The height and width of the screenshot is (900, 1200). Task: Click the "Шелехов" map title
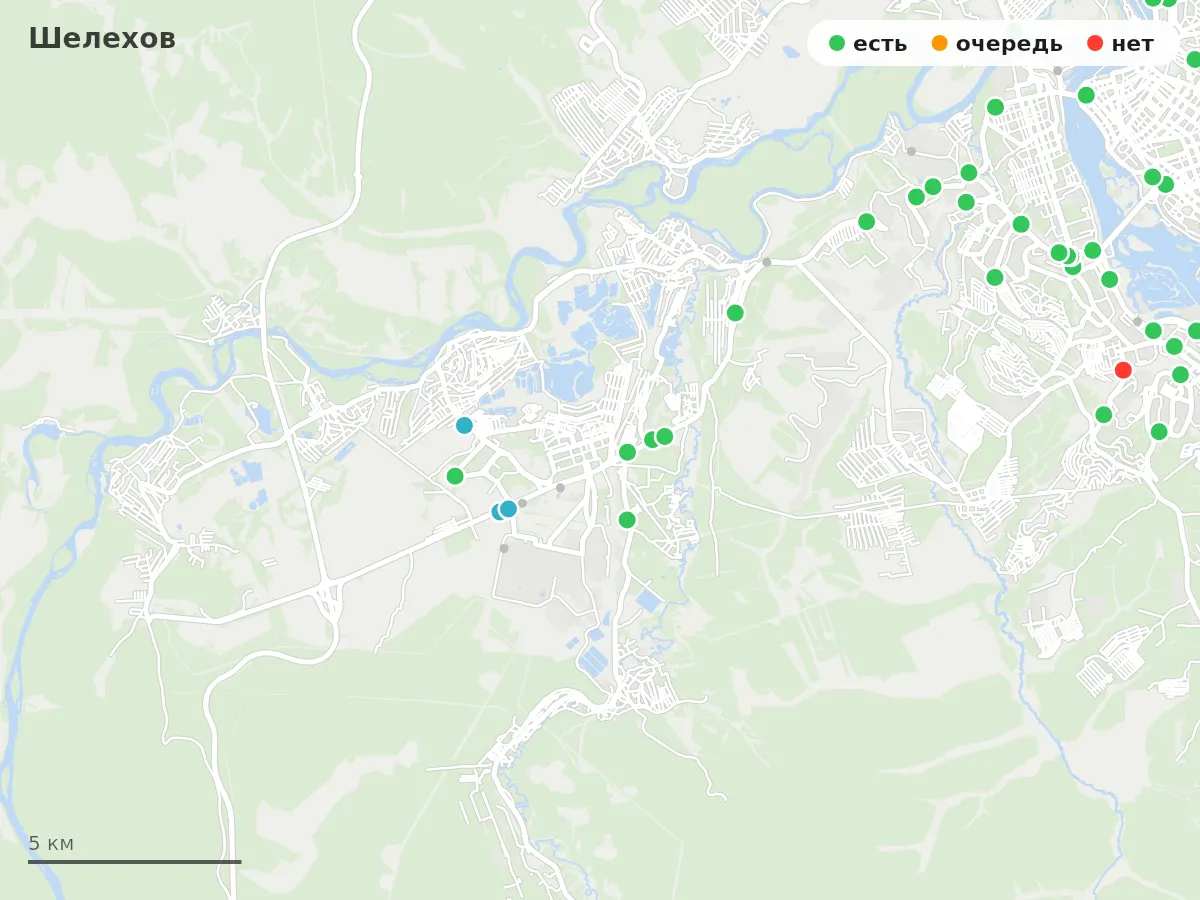102,38
